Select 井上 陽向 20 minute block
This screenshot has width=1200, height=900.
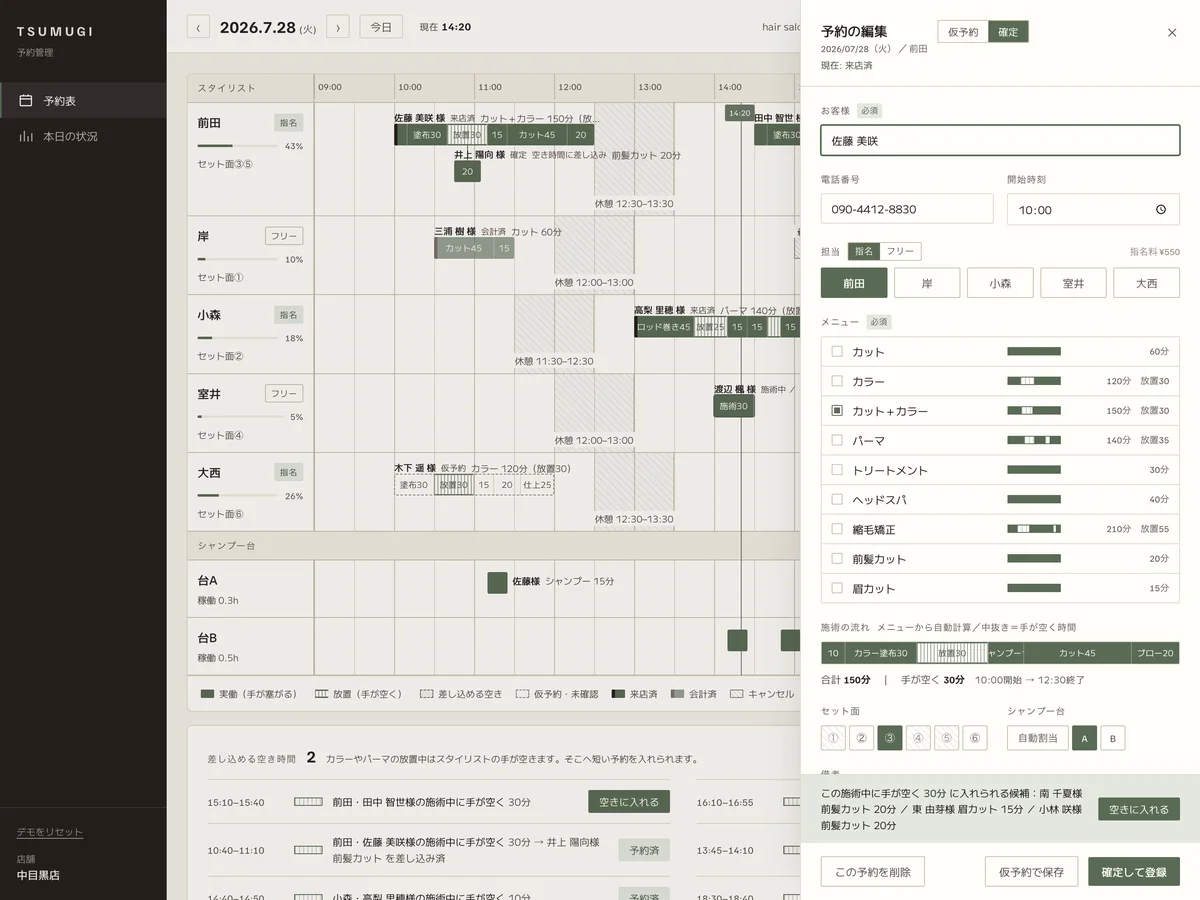coord(467,171)
